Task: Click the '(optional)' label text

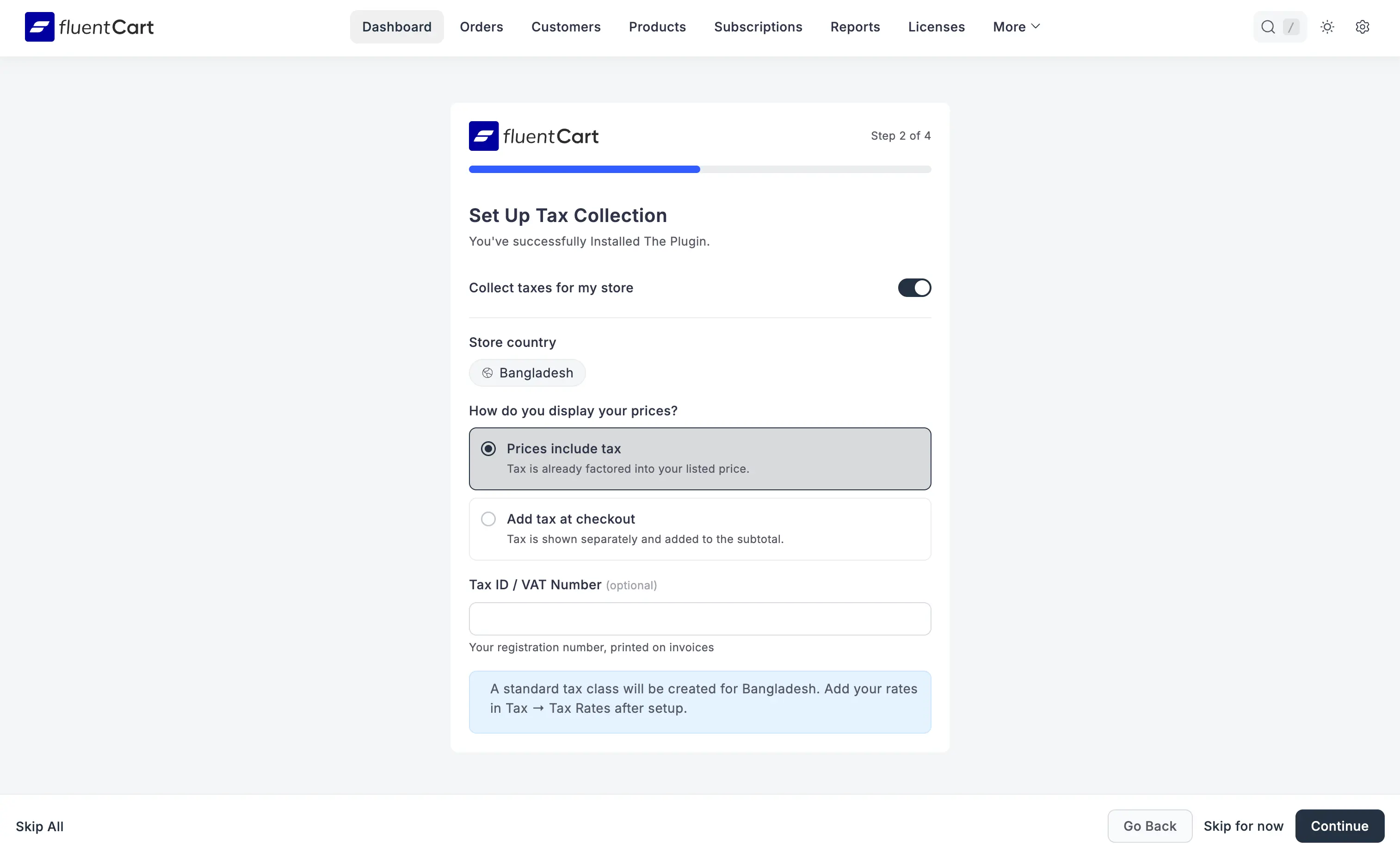Action: (x=631, y=586)
